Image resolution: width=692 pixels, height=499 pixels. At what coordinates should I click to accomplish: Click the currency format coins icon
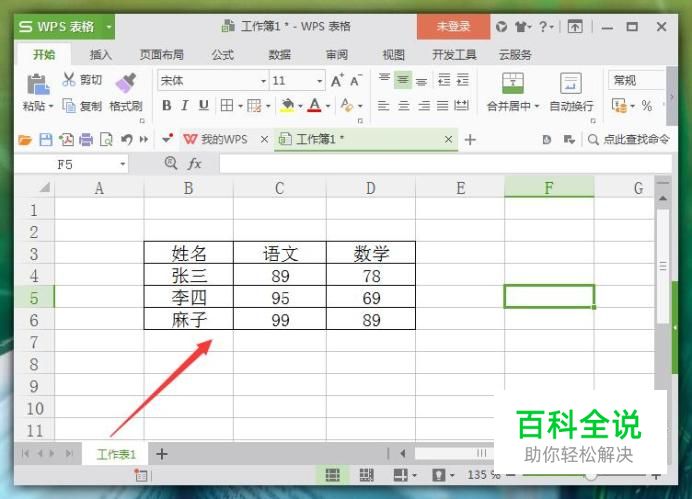(619, 105)
